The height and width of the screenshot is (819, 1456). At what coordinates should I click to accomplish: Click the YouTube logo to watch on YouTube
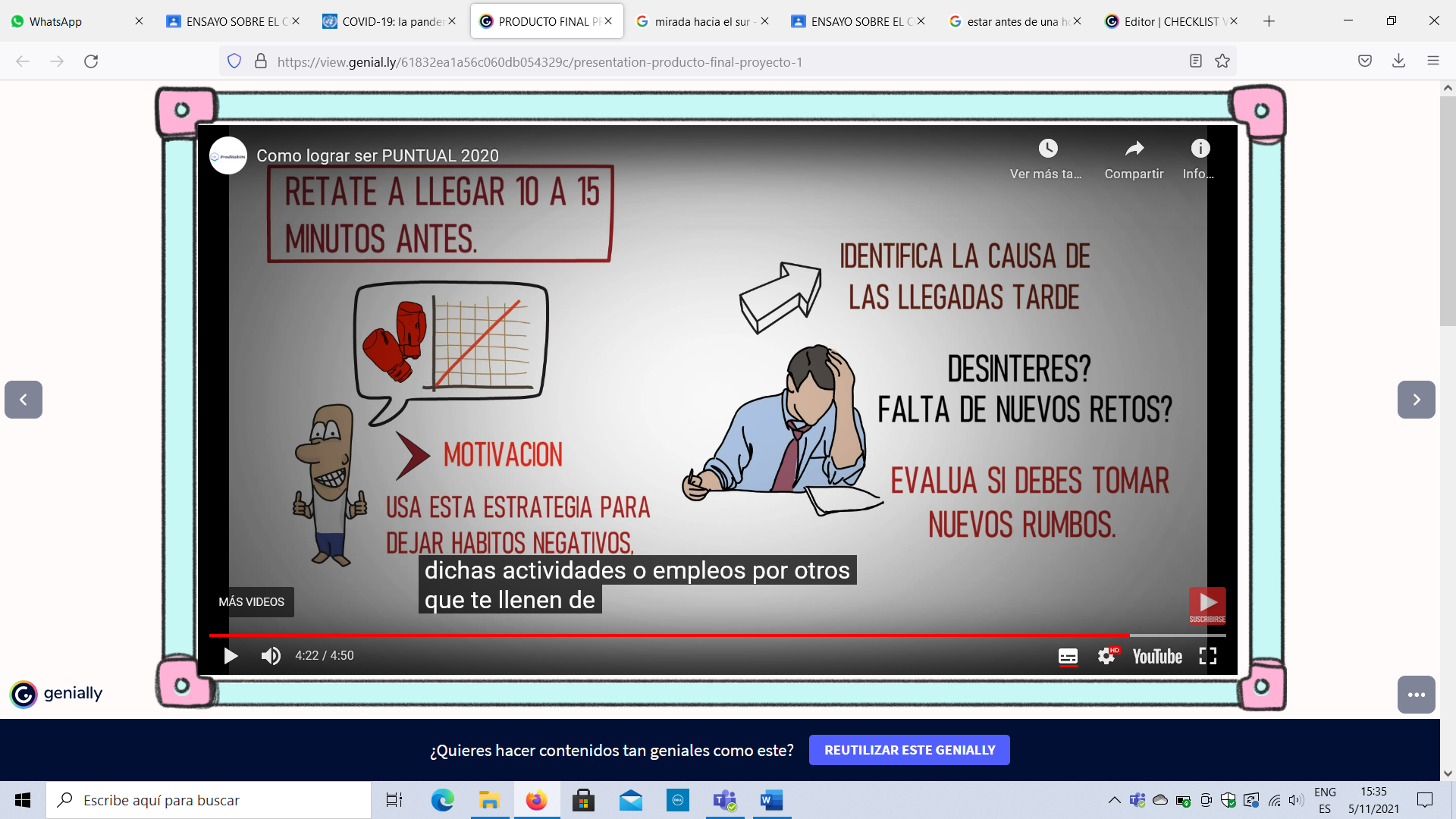tap(1156, 656)
